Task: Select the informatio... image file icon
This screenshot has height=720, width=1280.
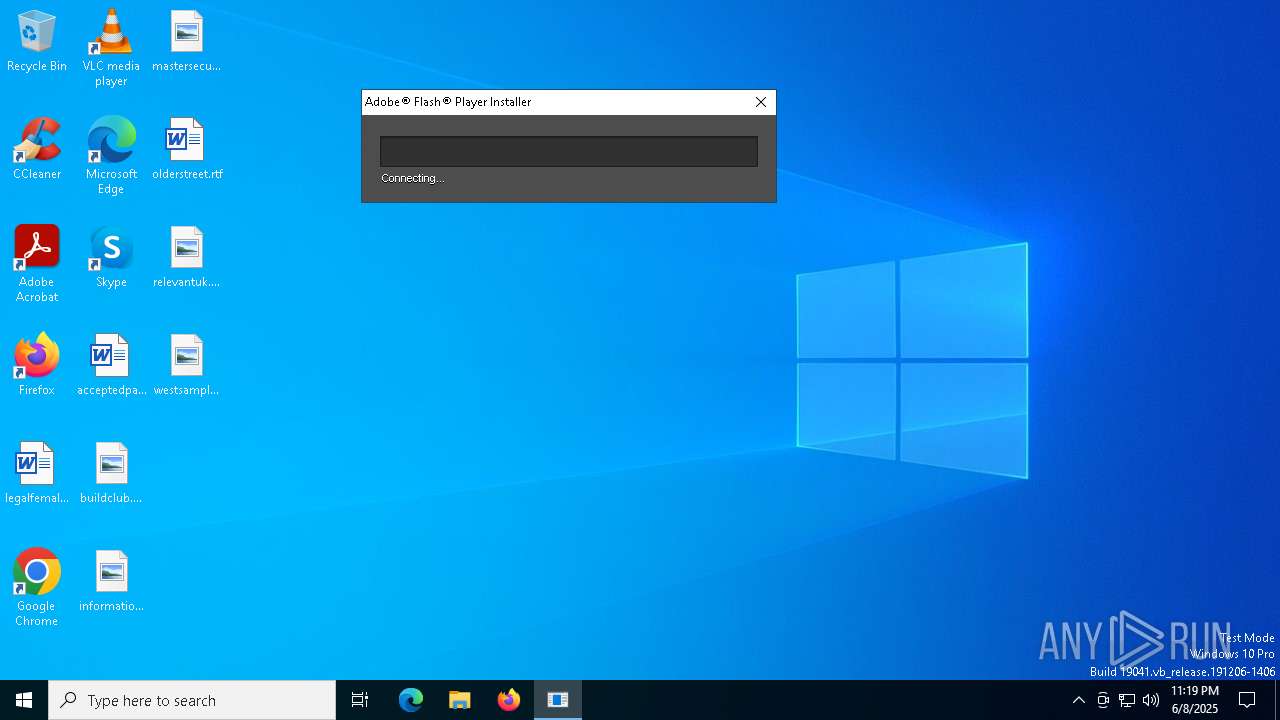Action: (x=111, y=582)
